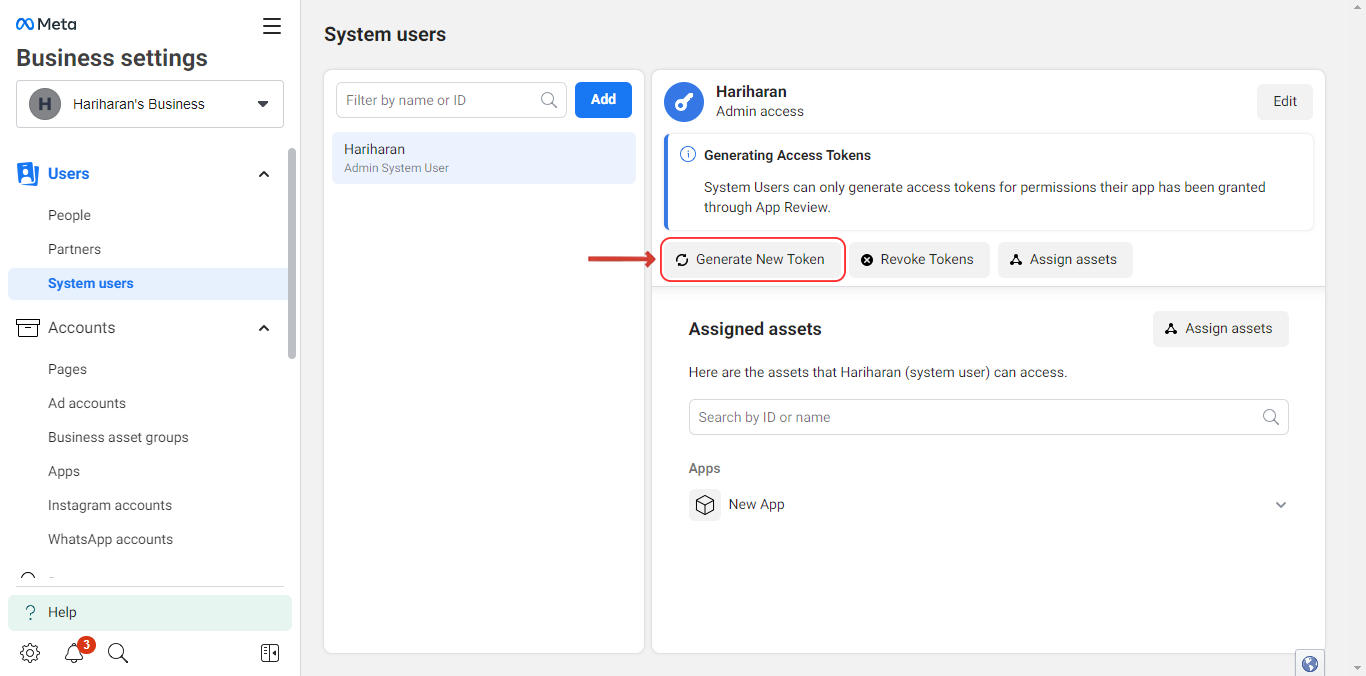Click the Meta logo
The width and height of the screenshot is (1366, 676).
coord(46,24)
